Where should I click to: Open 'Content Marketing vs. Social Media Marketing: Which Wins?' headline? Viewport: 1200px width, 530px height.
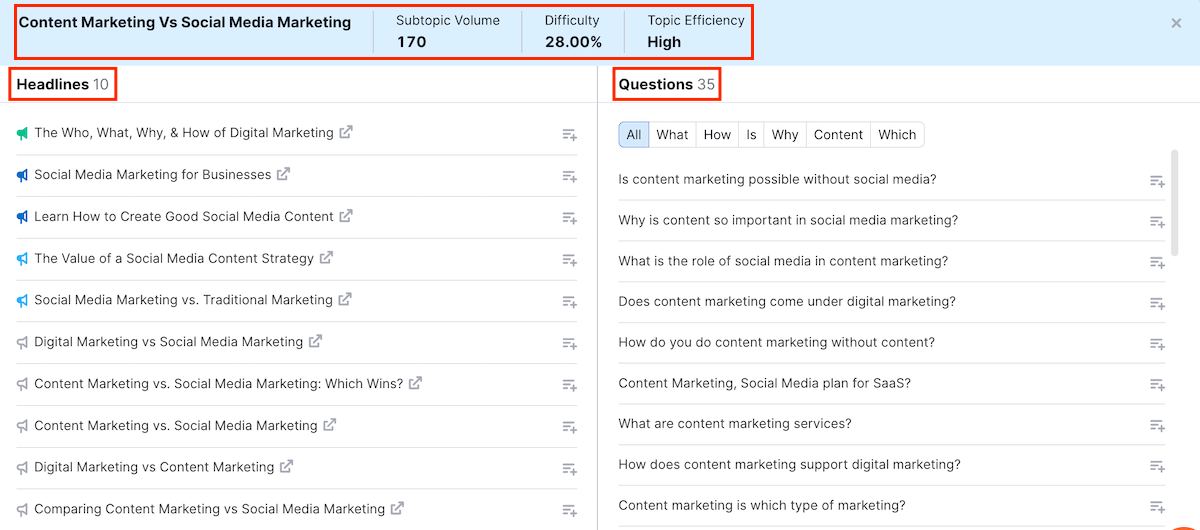[x=218, y=384]
